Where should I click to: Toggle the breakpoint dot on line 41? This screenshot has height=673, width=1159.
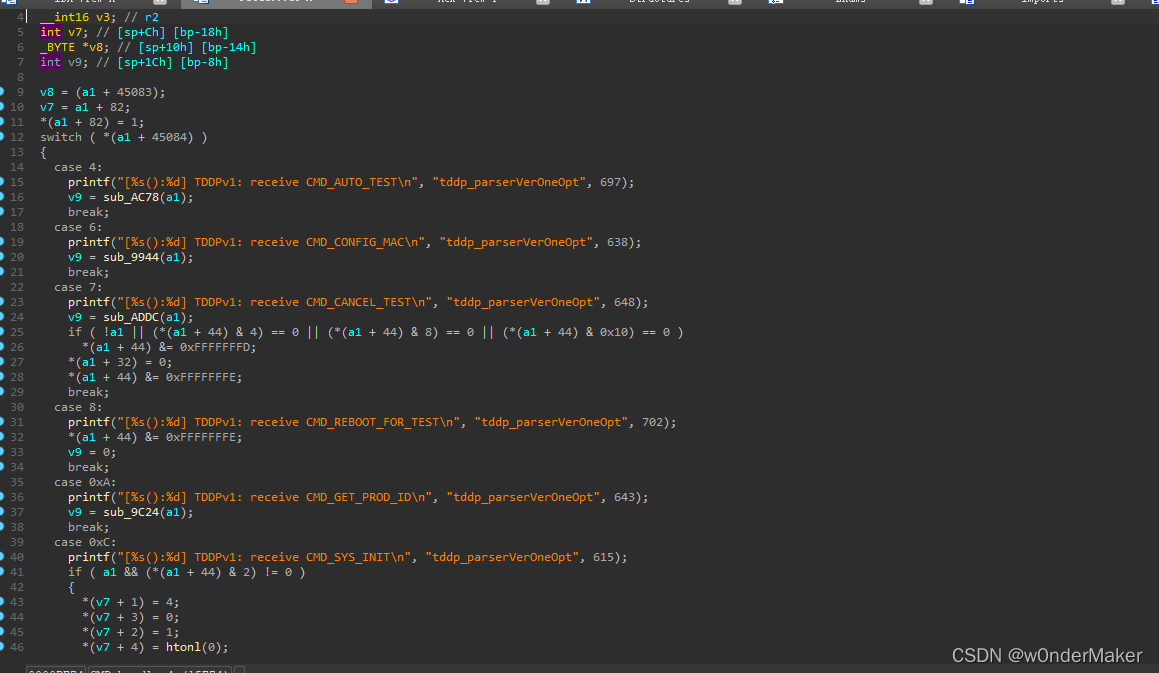pos(2,572)
